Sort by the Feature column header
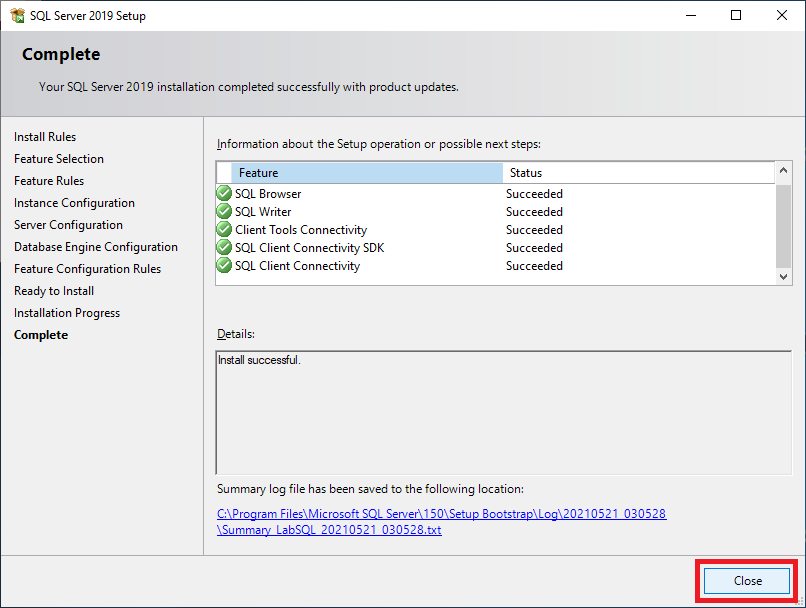This screenshot has height=608, width=806. click(x=366, y=173)
